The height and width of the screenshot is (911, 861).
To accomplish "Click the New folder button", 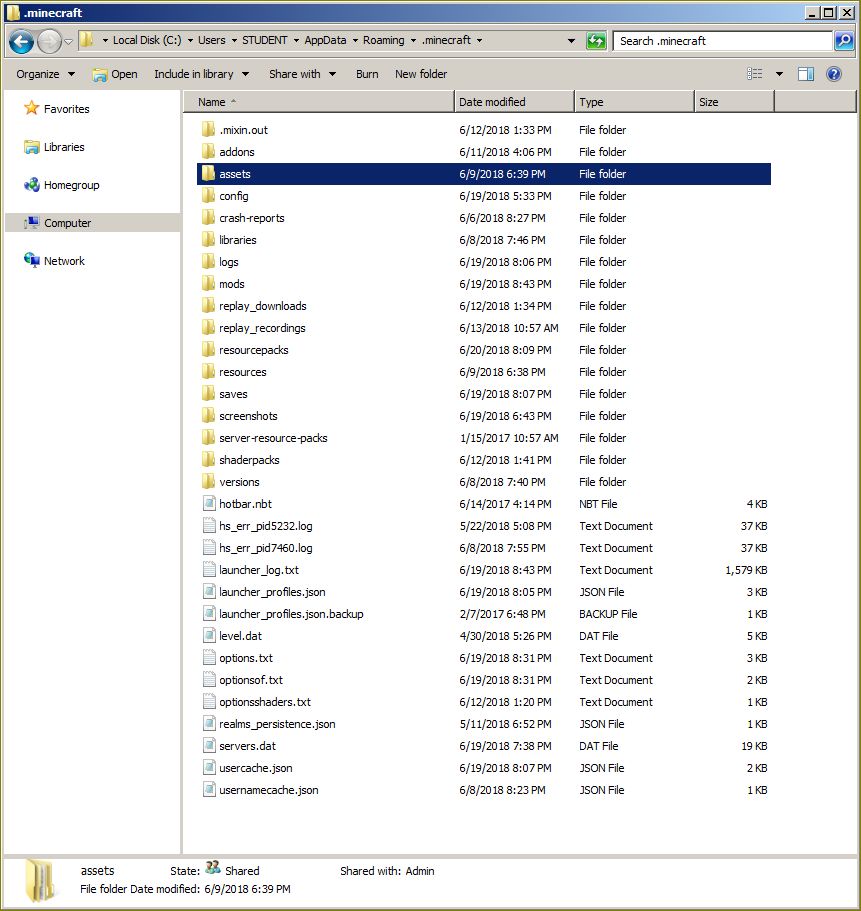I will pos(421,74).
